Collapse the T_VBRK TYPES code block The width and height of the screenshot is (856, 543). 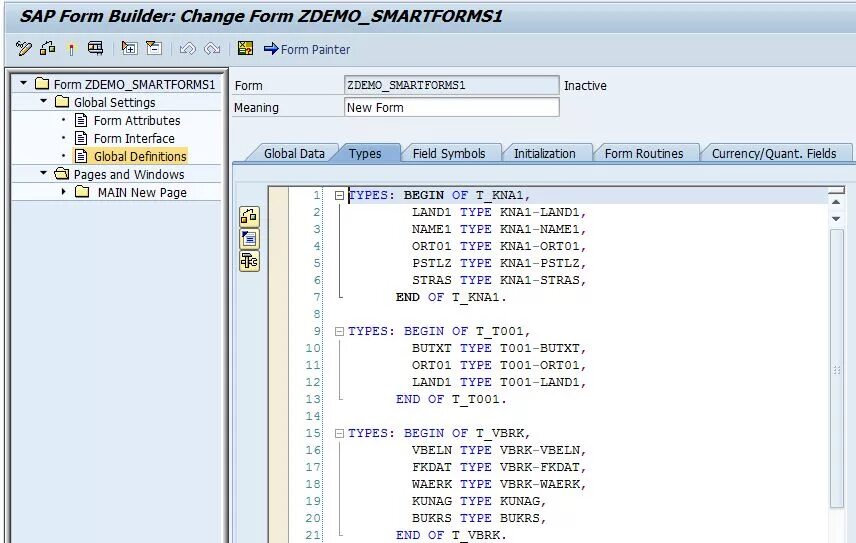pyautogui.click(x=339, y=433)
